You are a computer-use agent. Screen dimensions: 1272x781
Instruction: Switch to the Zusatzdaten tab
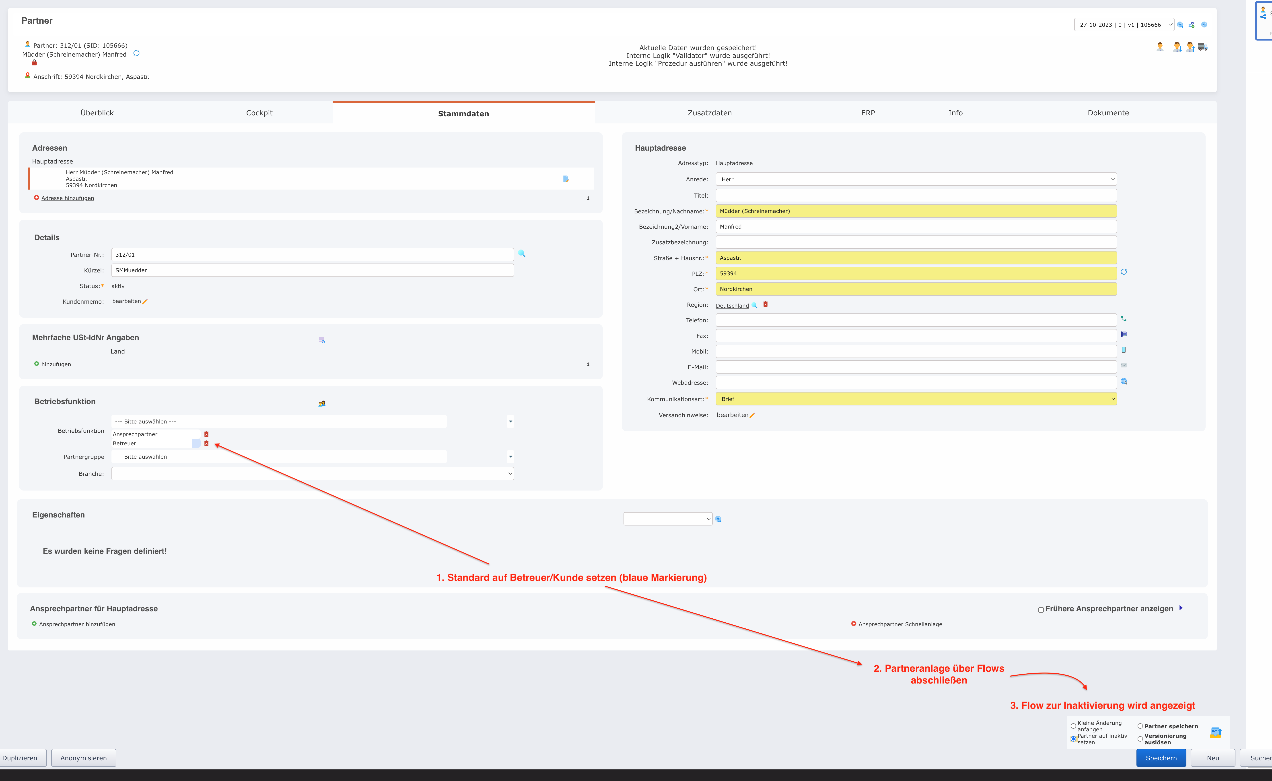(x=709, y=113)
